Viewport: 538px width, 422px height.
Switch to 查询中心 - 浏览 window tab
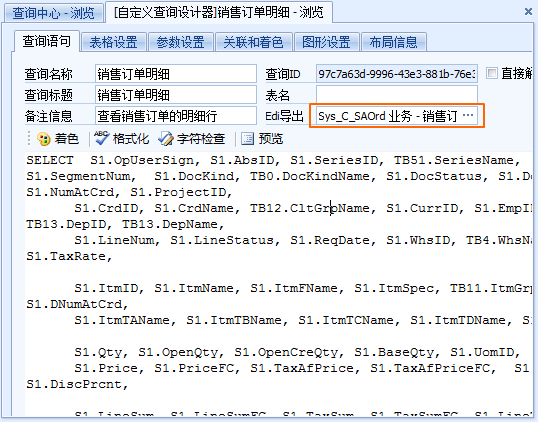[x=53, y=13]
